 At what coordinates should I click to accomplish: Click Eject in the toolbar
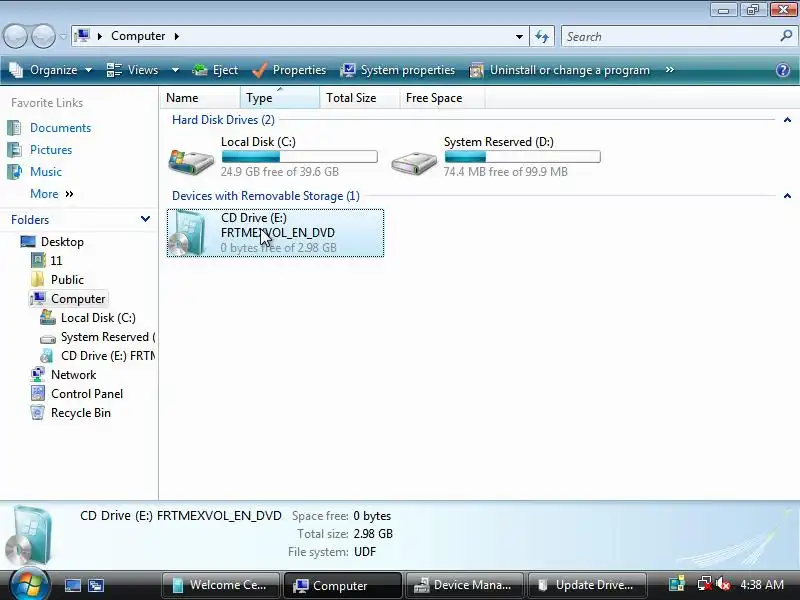215,70
